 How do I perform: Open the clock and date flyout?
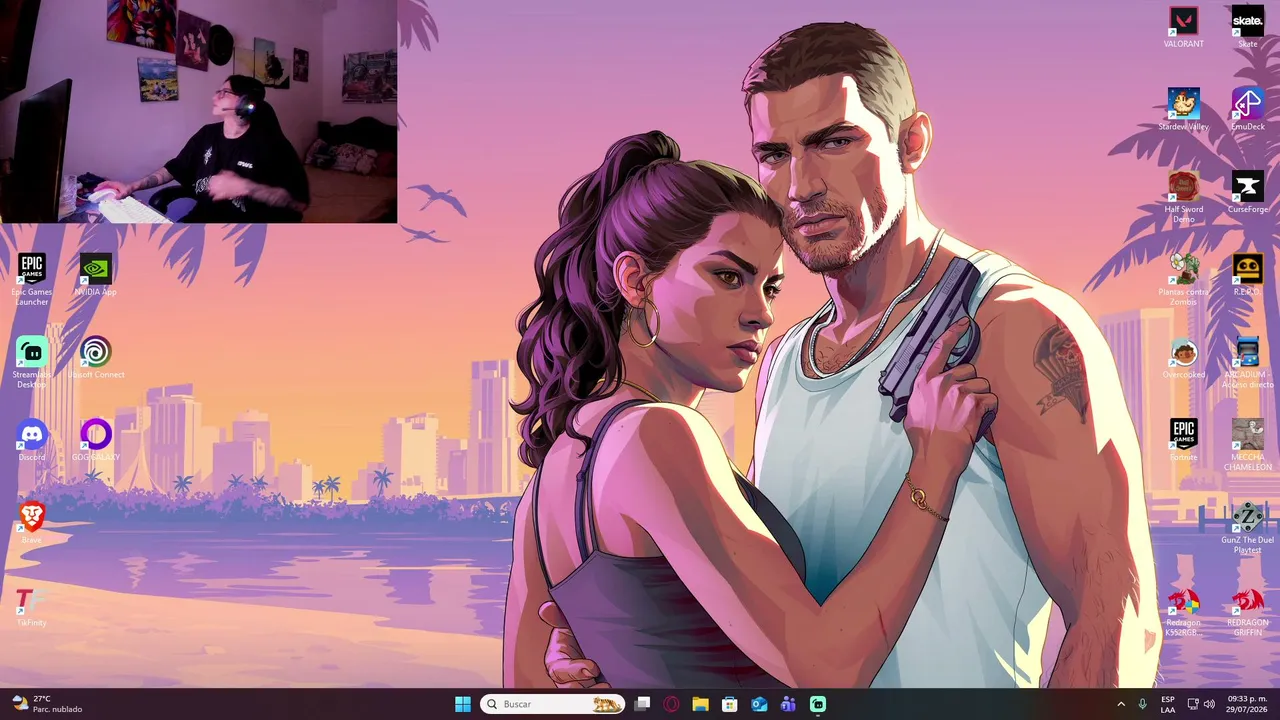pos(1246,704)
